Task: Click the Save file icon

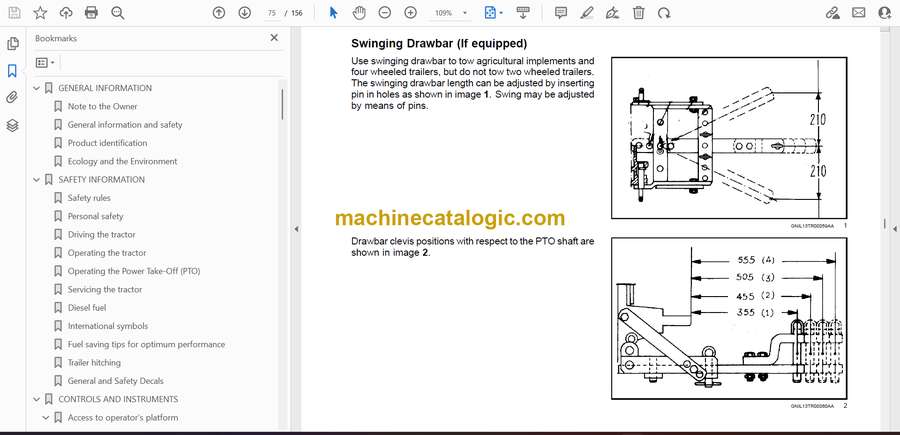Action: coord(14,13)
